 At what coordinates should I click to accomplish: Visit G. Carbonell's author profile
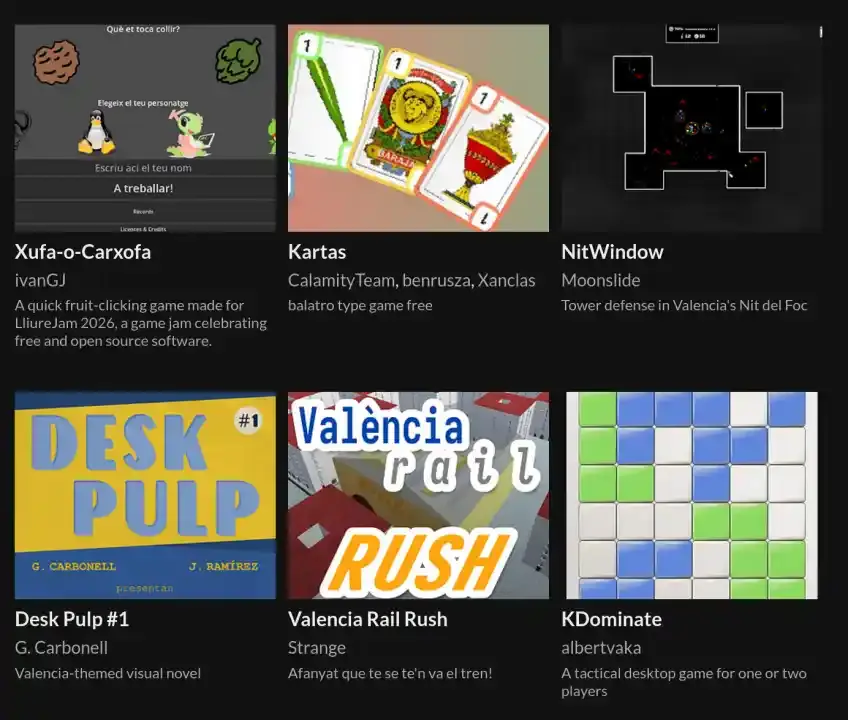[x=61, y=648]
